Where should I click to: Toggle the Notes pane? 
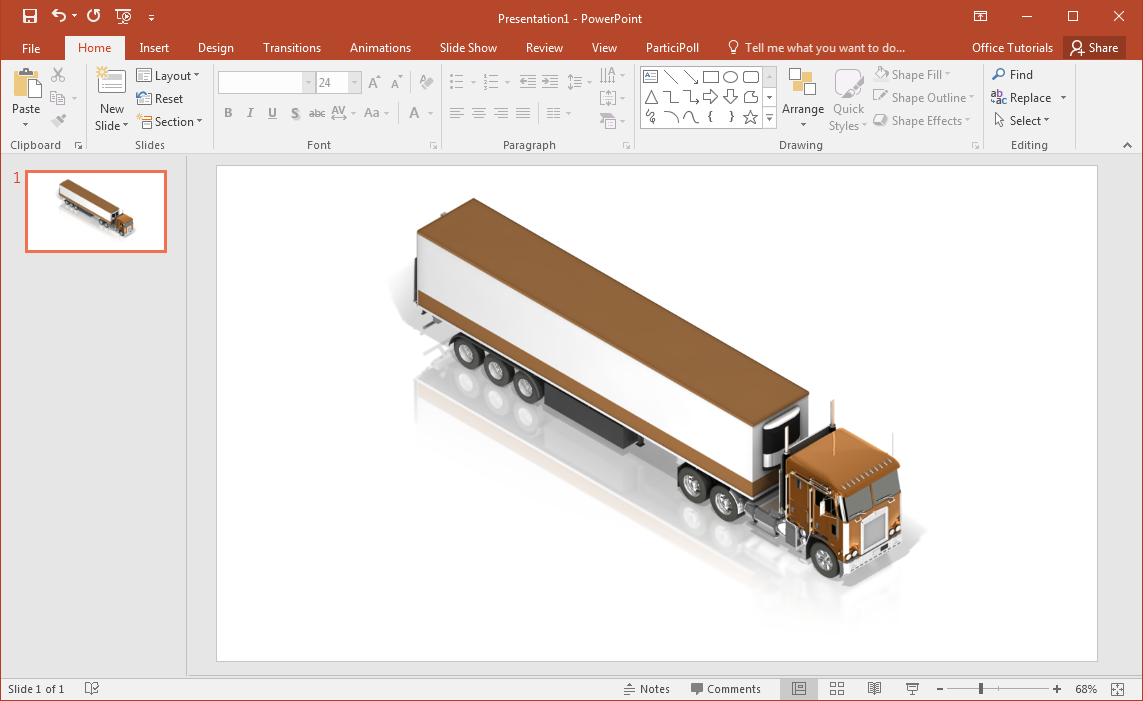[x=647, y=689]
